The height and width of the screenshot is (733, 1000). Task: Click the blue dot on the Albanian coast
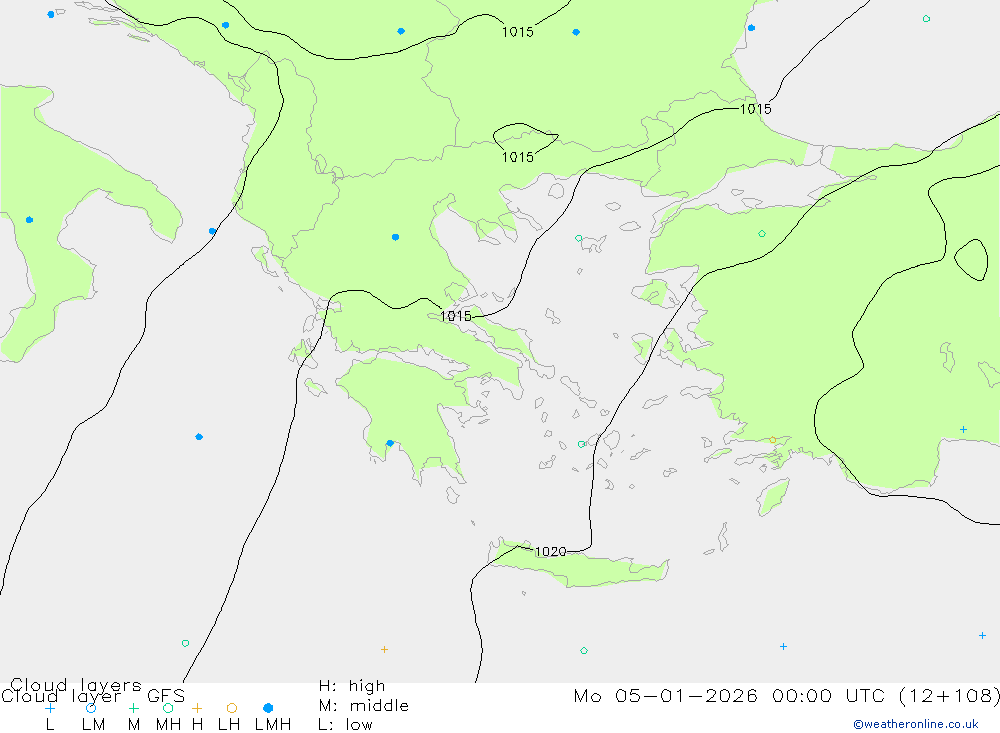(212, 231)
